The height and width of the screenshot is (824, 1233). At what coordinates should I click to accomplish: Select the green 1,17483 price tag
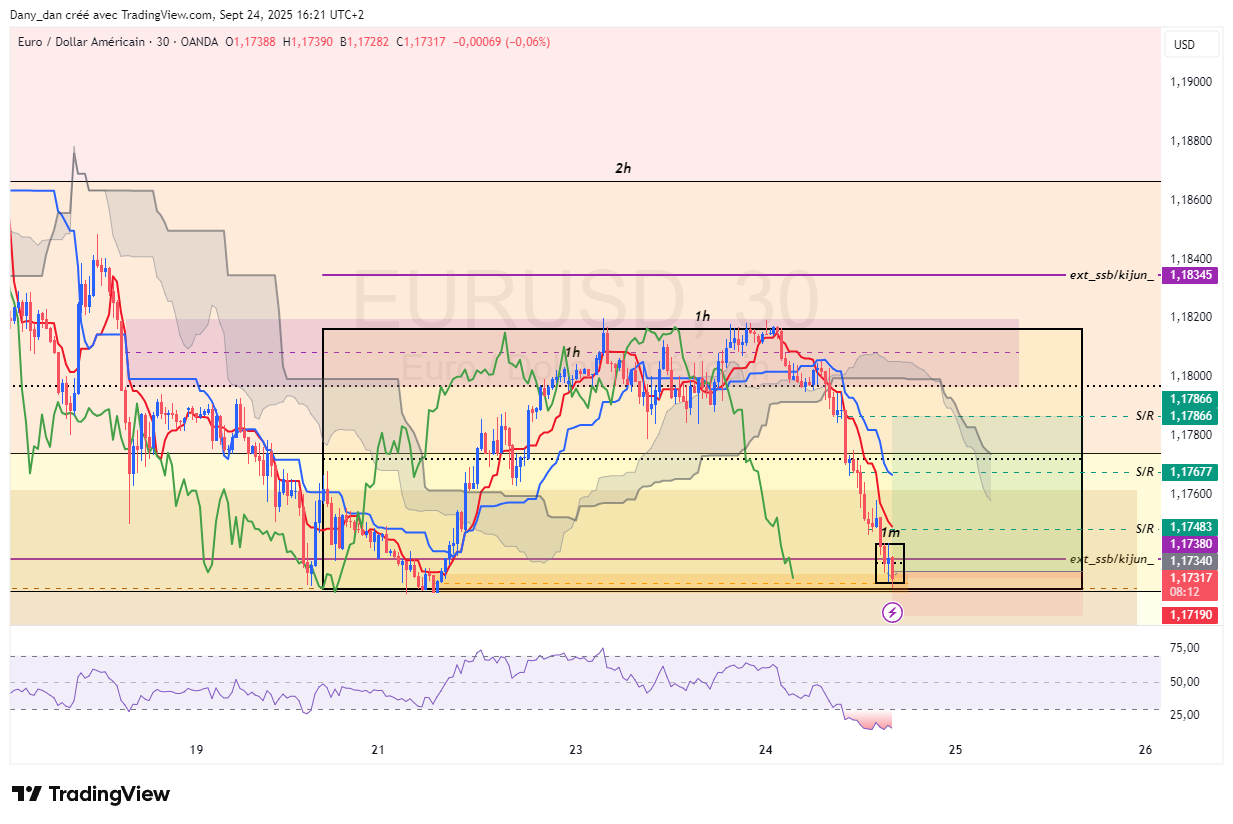pos(1190,527)
